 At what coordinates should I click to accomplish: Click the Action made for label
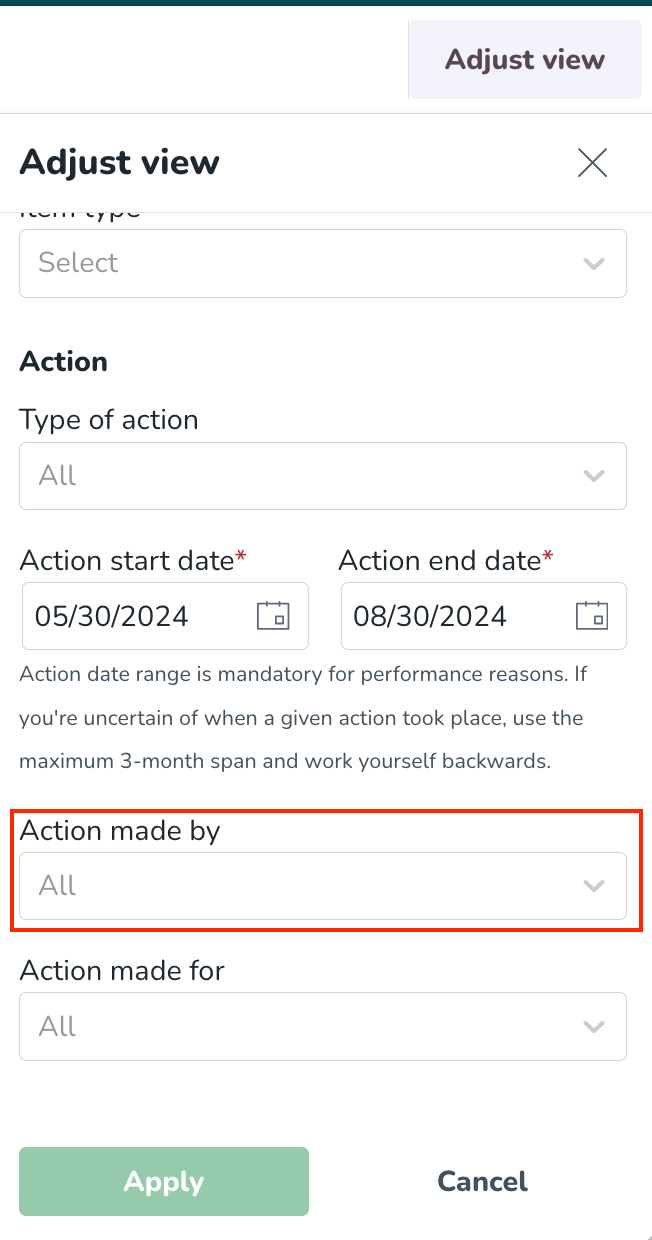[122, 970]
